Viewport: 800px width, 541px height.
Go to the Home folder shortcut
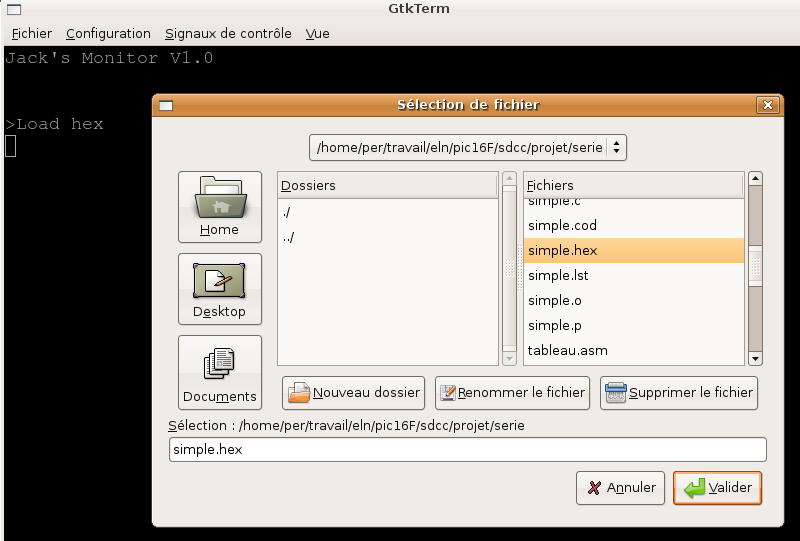220,207
